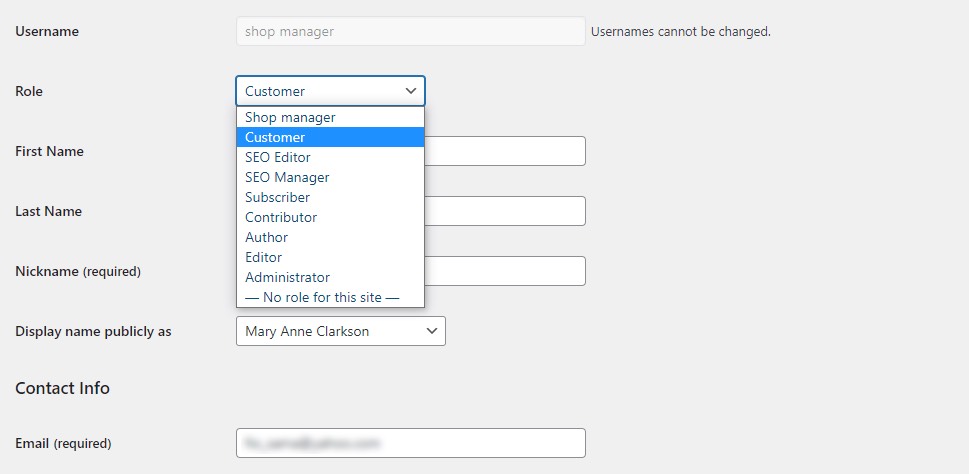Click the Nickname required text box
Screen dimensions: 969x474
click(x=504, y=271)
